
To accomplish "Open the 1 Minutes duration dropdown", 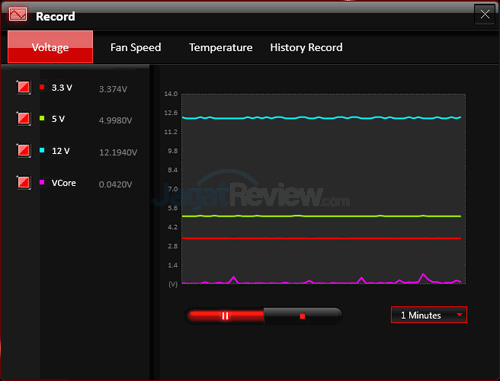I will point(429,315).
